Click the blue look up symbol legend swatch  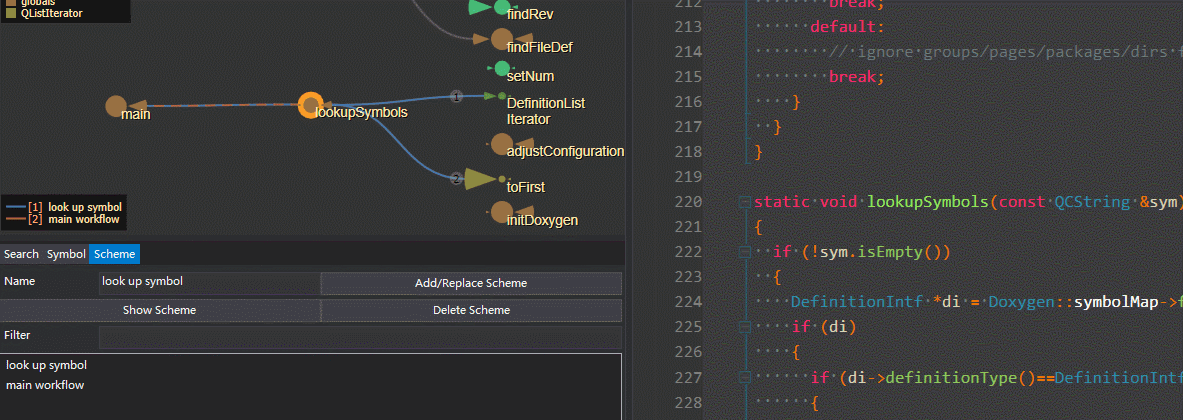click(x=15, y=207)
